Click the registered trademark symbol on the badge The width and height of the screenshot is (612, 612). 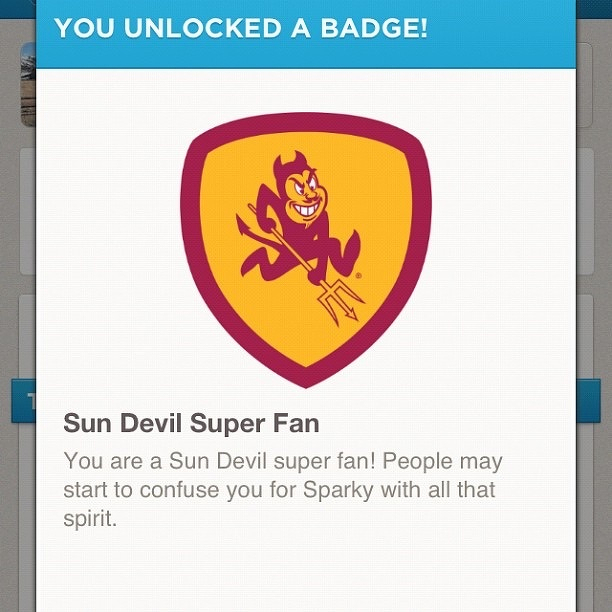pyautogui.click(x=357, y=273)
